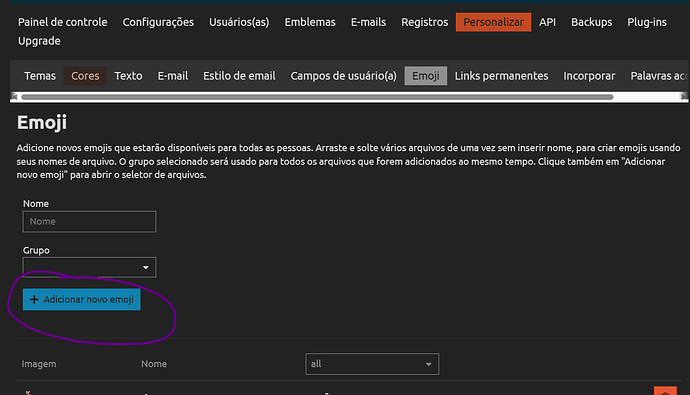Image resolution: width=690 pixels, height=395 pixels.
Task: Switch to the Incorporar tab
Action: point(589,76)
